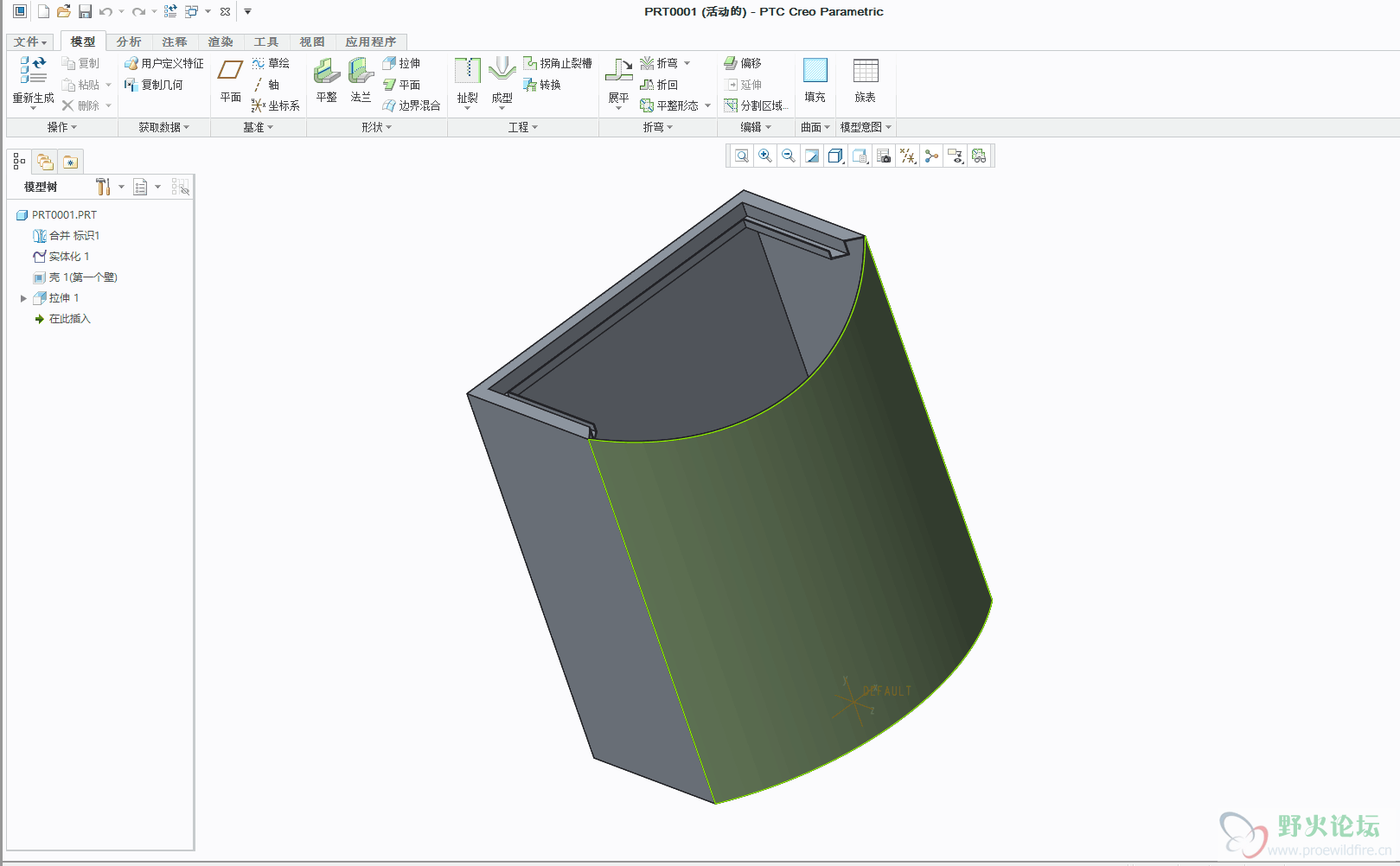
Task: Start a 草绘 sketch
Action: click(x=271, y=63)
